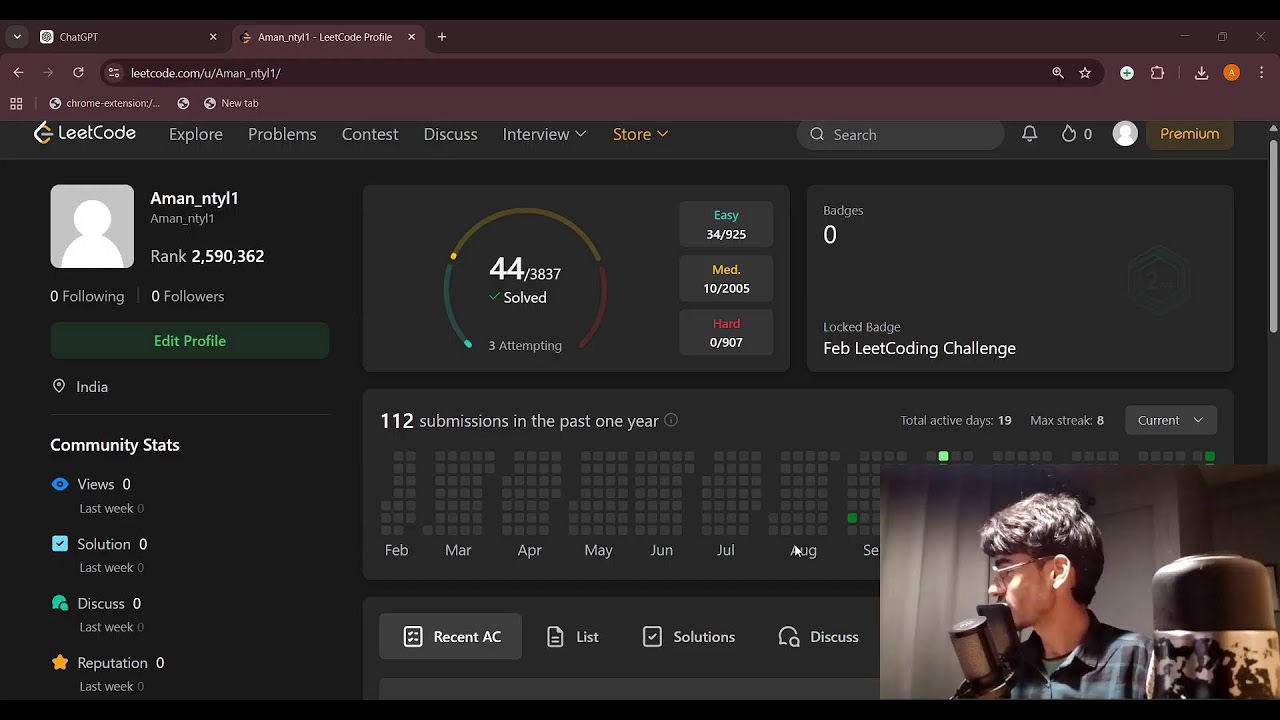Click the site information icon in address bar
The height and width of the screenshot is (720, 1280).
[113, 73]
